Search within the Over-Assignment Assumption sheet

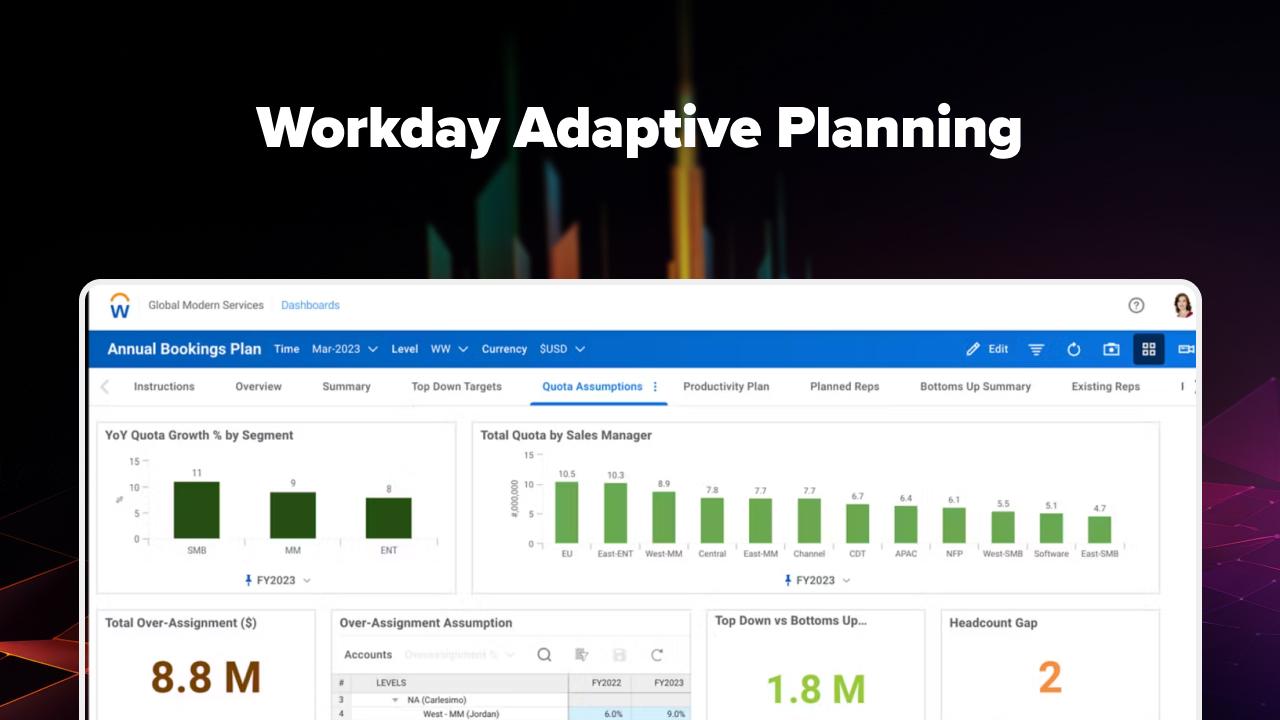[x=544, y=655]
